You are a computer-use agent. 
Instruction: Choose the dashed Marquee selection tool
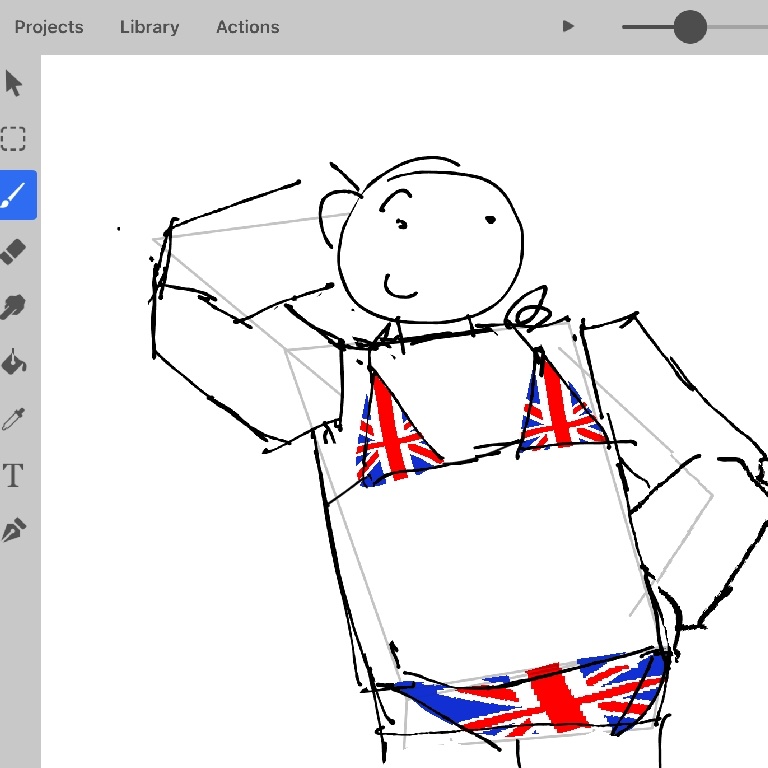(13, 139)
